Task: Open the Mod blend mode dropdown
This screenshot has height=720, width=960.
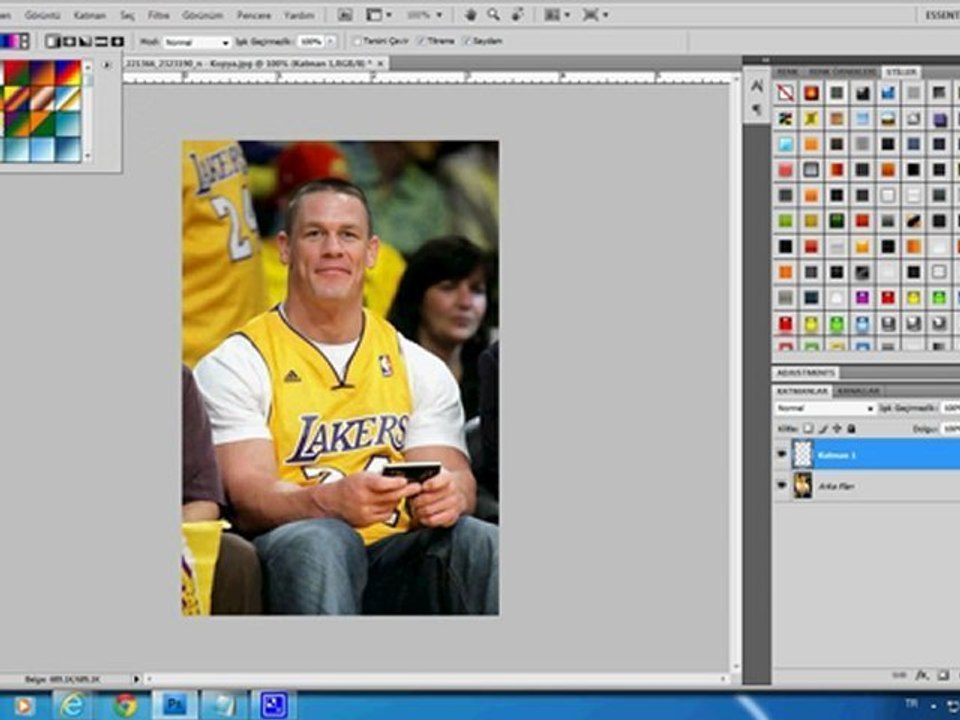Action: (197, 42)
